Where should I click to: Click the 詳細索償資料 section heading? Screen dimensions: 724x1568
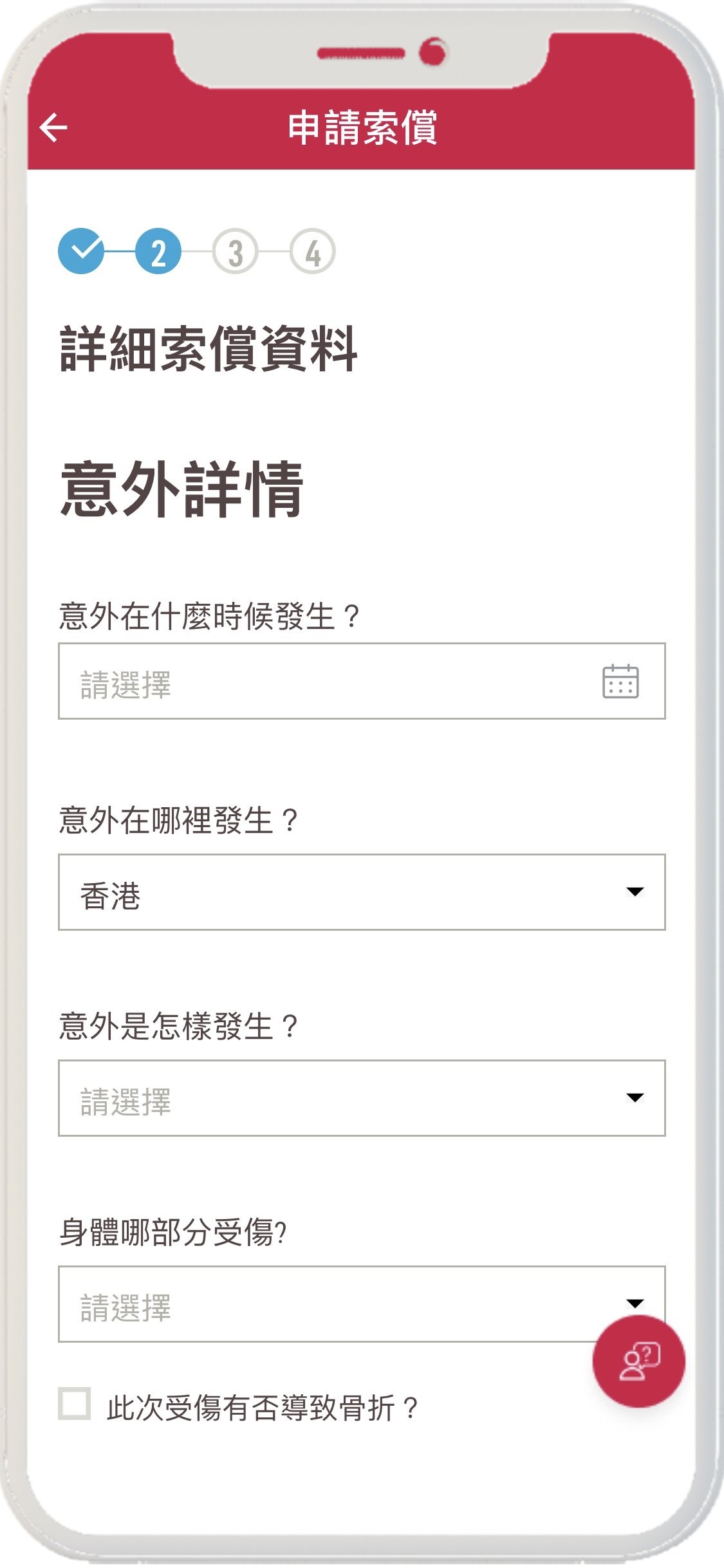click(209, 348)
